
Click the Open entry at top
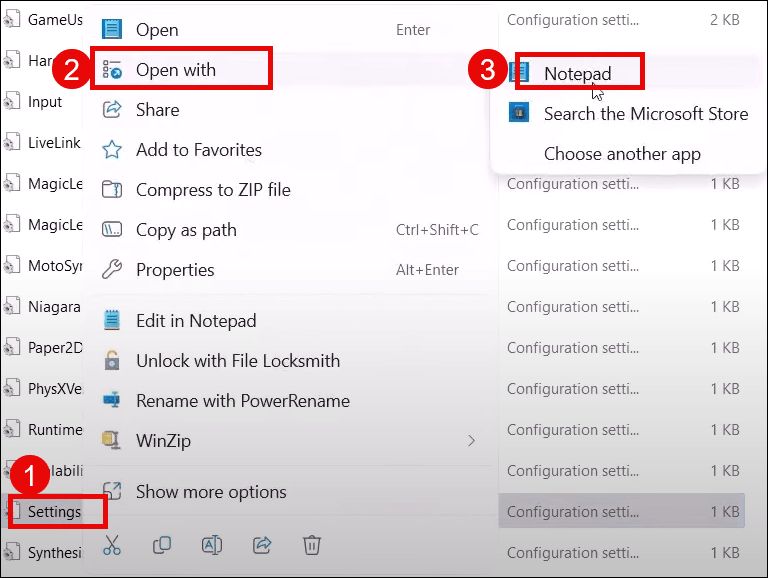click(157, 30)
